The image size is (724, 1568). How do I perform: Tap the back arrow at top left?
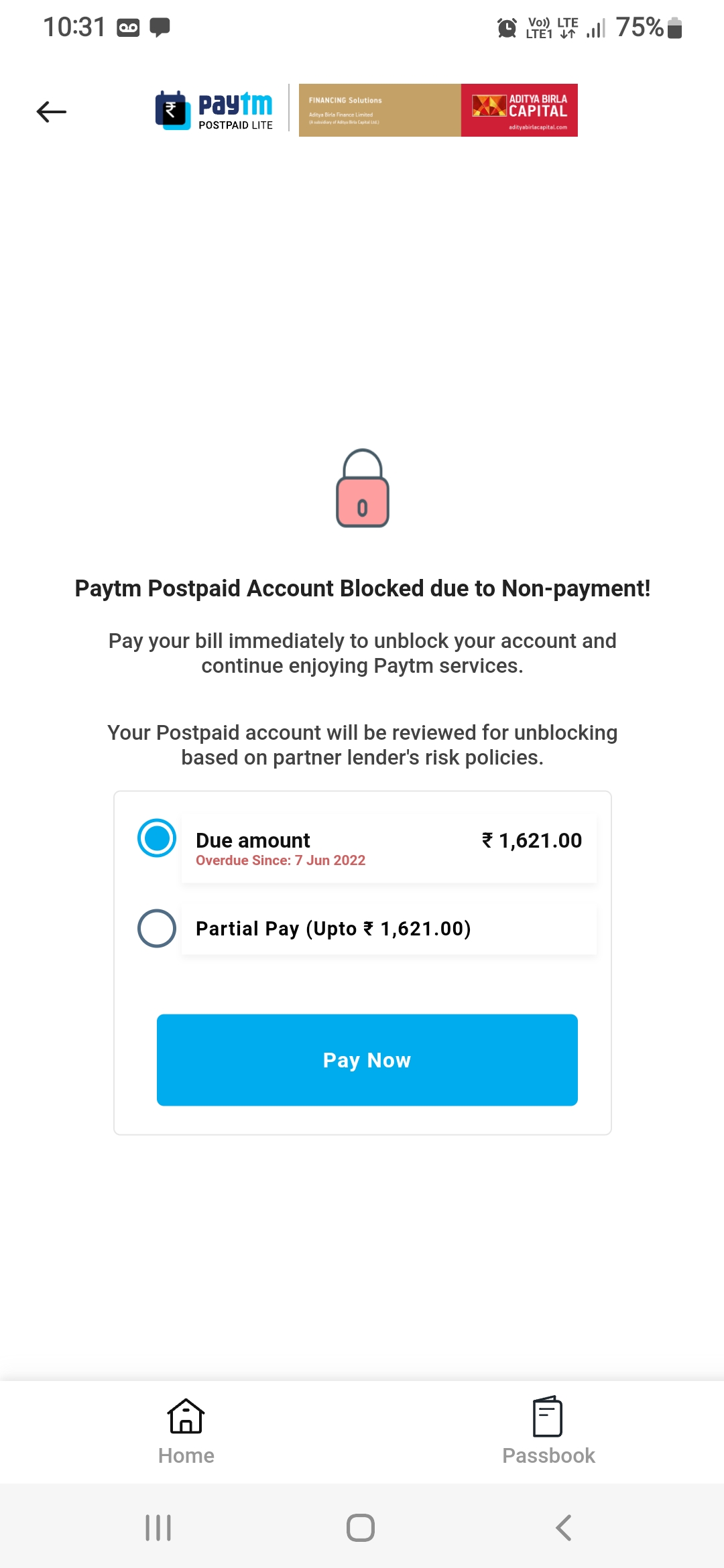click(52, 111)
